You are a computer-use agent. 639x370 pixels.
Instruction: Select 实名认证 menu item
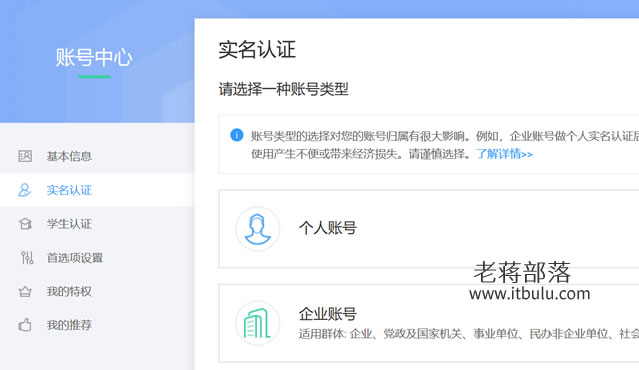click(x=97, y=190)
